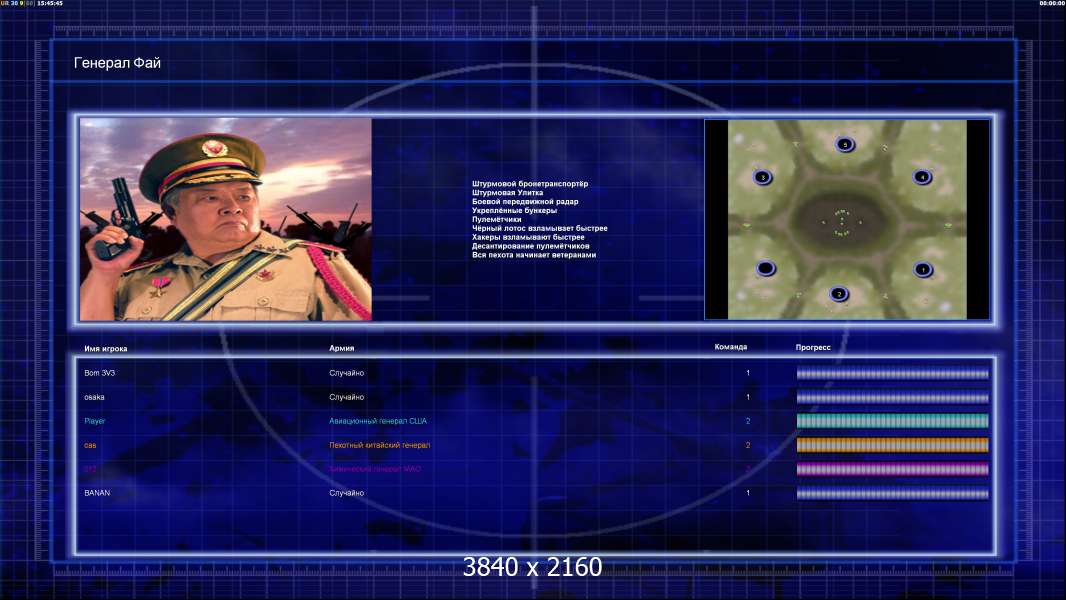The image size is (1066, 600).
Task: Click the dark crater in the map center
Action: coord(842,221)
